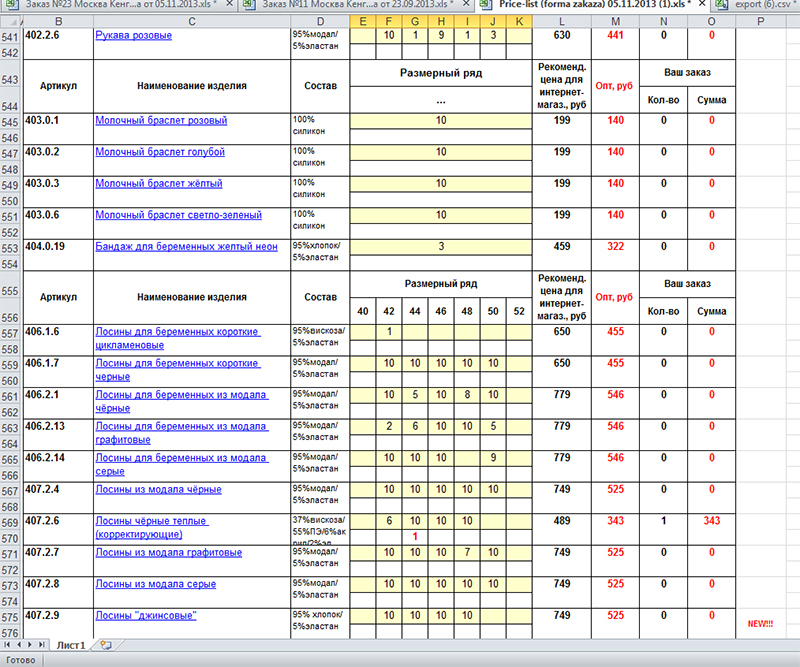Click the Select All corner button
The image size is (800, 667).
click(11, 21)
